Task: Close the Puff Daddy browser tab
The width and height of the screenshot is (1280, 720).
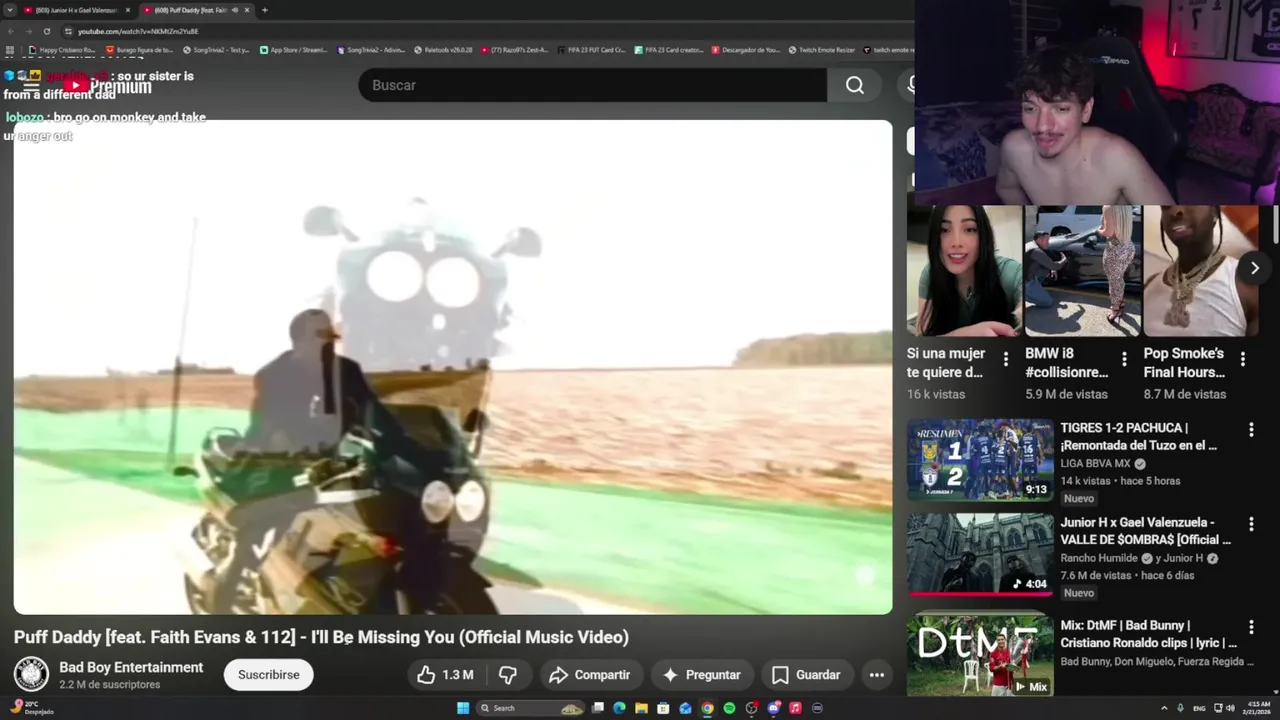Action: [247, 10]
